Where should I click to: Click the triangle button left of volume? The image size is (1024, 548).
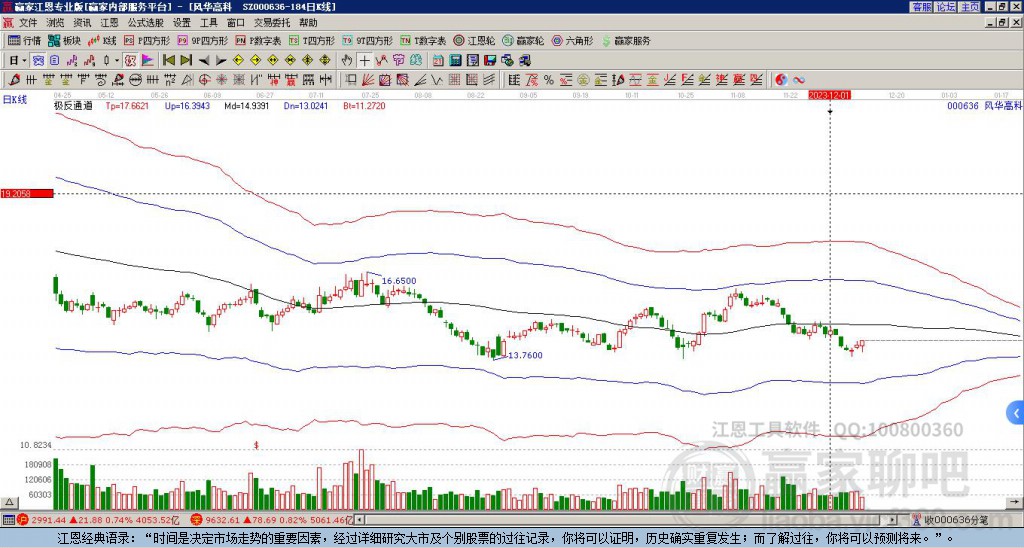[x=8, y=502]
